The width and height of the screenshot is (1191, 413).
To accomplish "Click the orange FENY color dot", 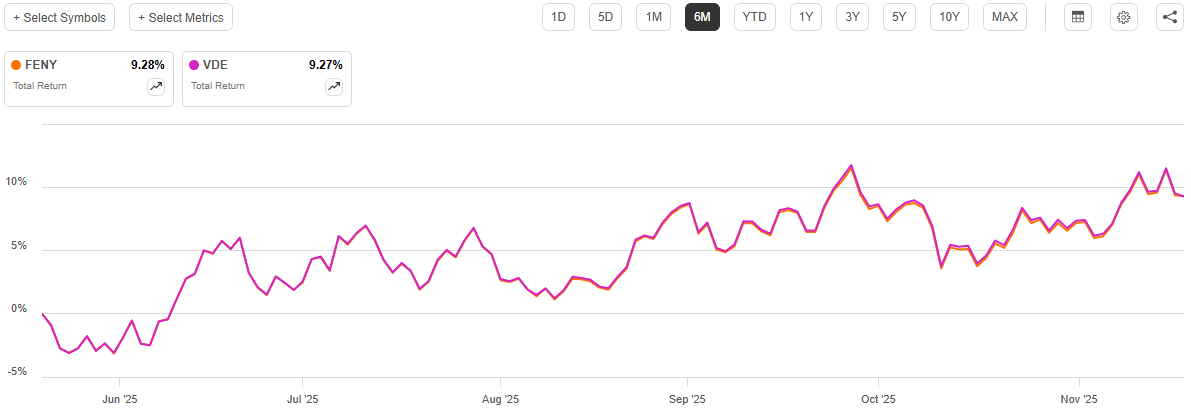I will pos(16,65).
